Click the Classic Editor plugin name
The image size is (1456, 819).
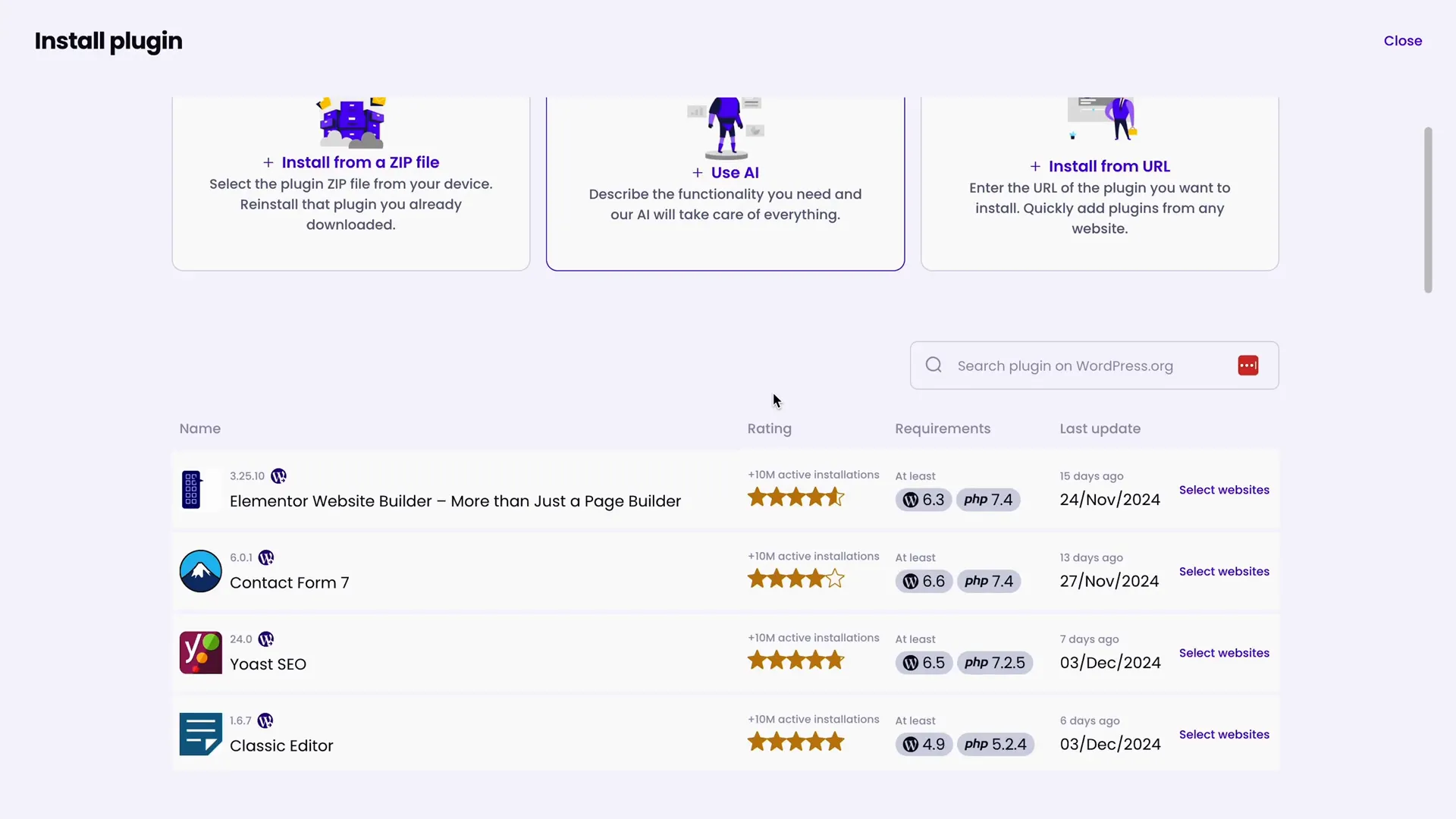tap(281, 746)
